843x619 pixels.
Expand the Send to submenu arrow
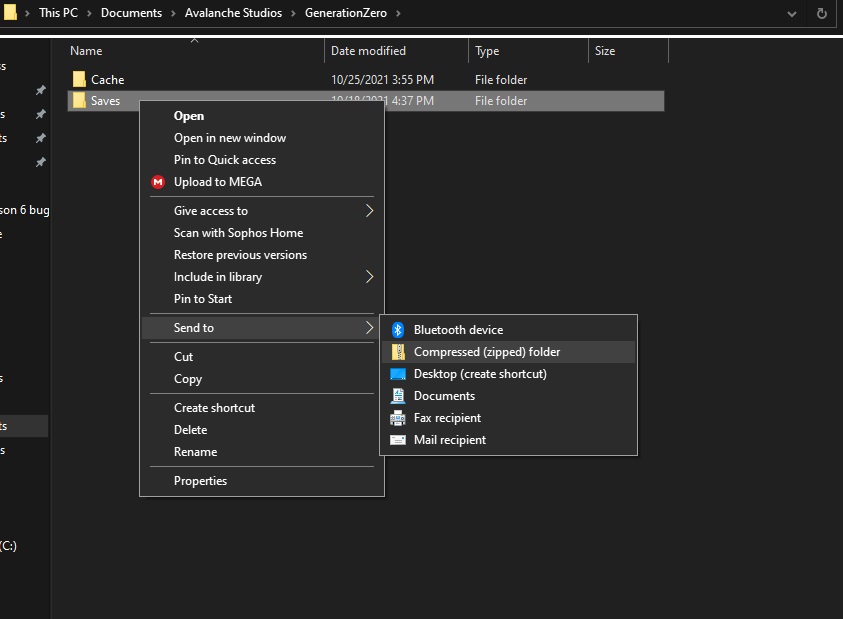(369, 328)
